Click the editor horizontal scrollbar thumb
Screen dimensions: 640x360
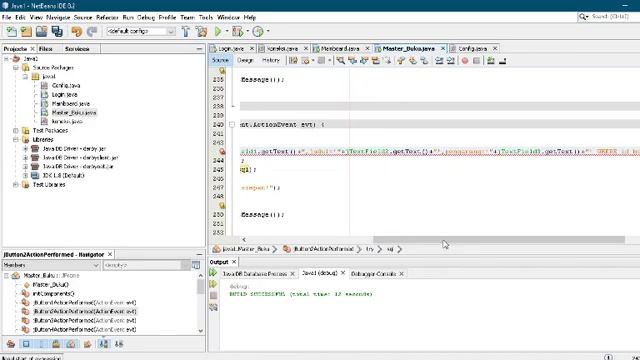click(x=499, y=240)
